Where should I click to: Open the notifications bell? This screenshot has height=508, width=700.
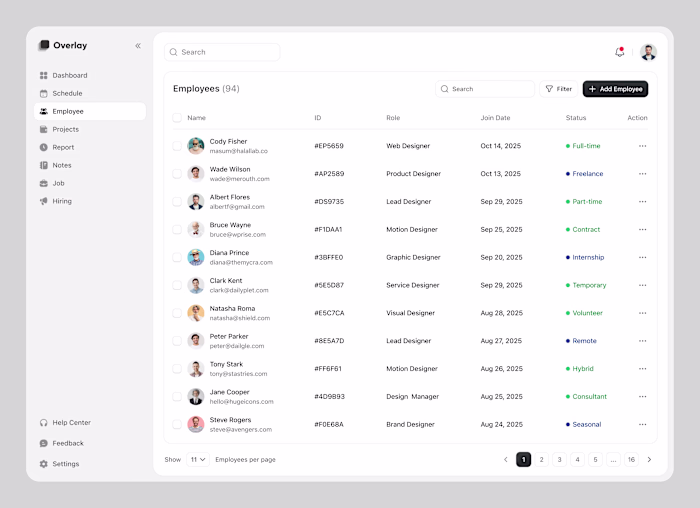620,52
